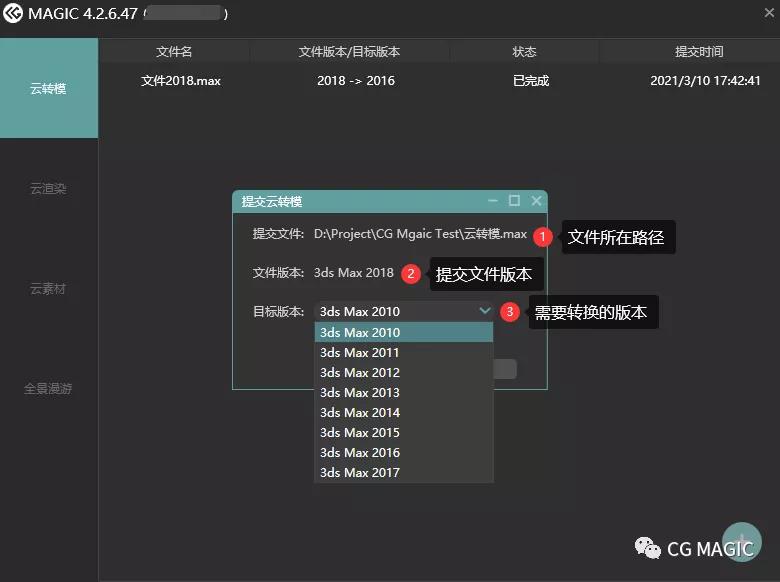780x582 pixels.
Task: Go to the 云素材 sidebar tab
Action: [48, 288]
